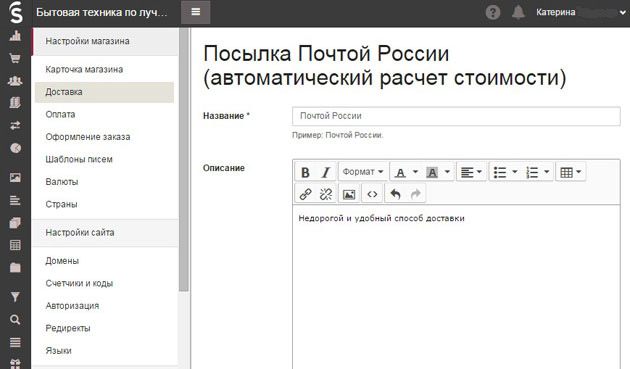The image size is (630, 369).
Task: Open Карточка магазина settings
Action: (x=84, y=69)
